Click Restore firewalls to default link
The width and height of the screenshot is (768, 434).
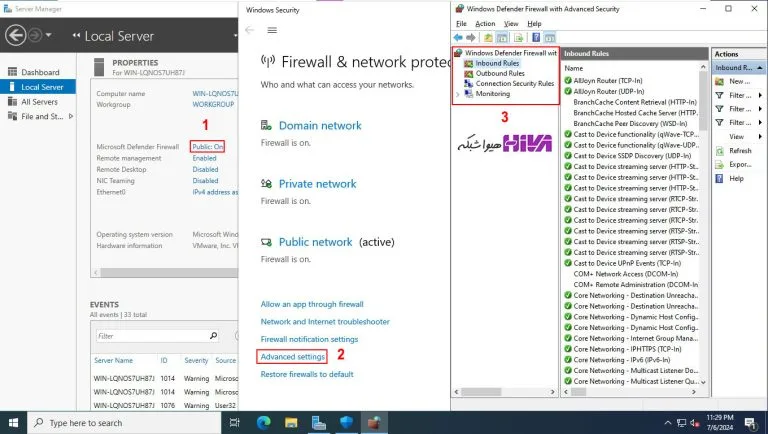tap(307, 374)
